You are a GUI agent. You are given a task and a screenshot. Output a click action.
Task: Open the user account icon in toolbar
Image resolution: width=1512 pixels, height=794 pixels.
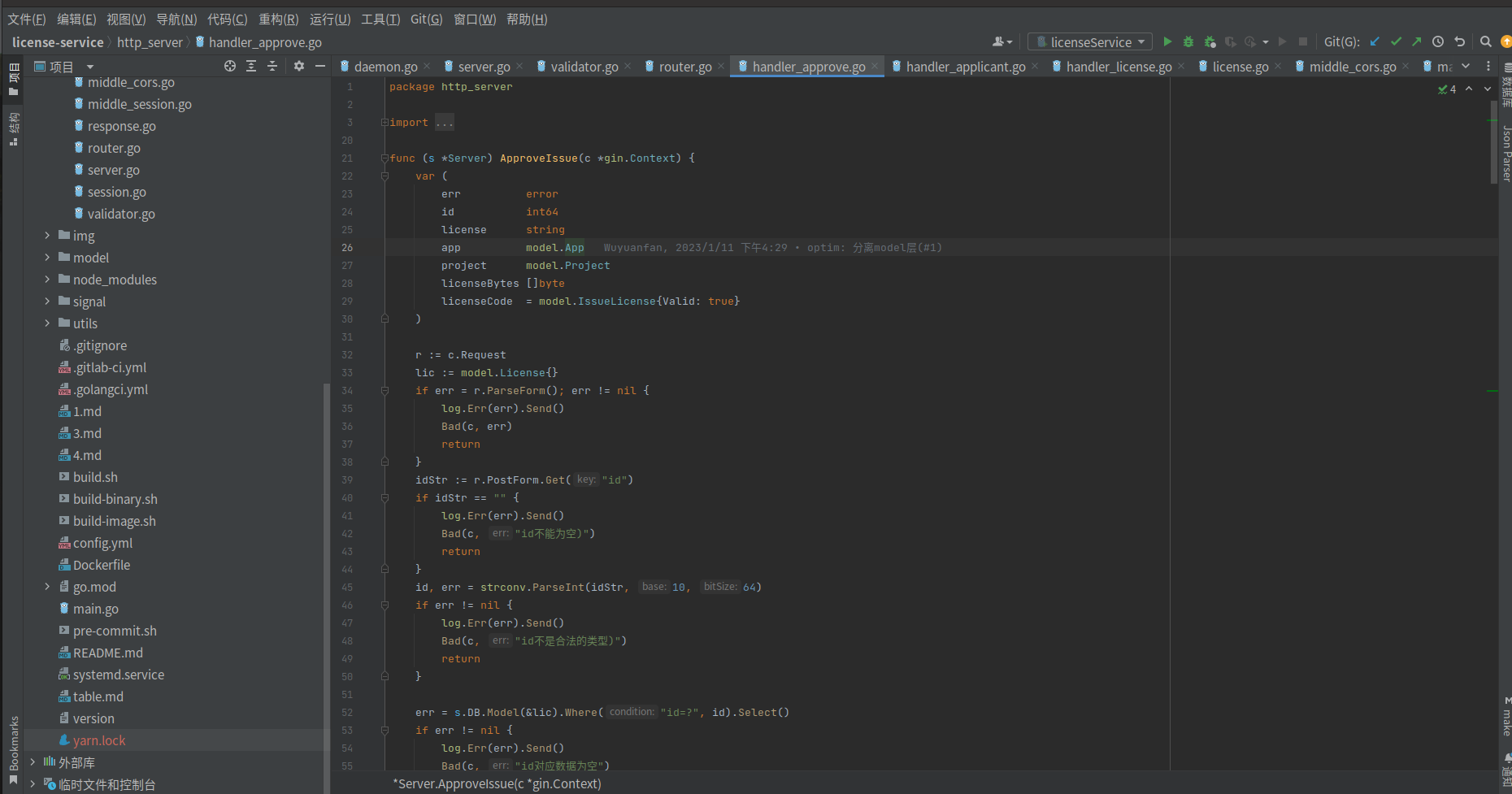tap(1001, 41)
